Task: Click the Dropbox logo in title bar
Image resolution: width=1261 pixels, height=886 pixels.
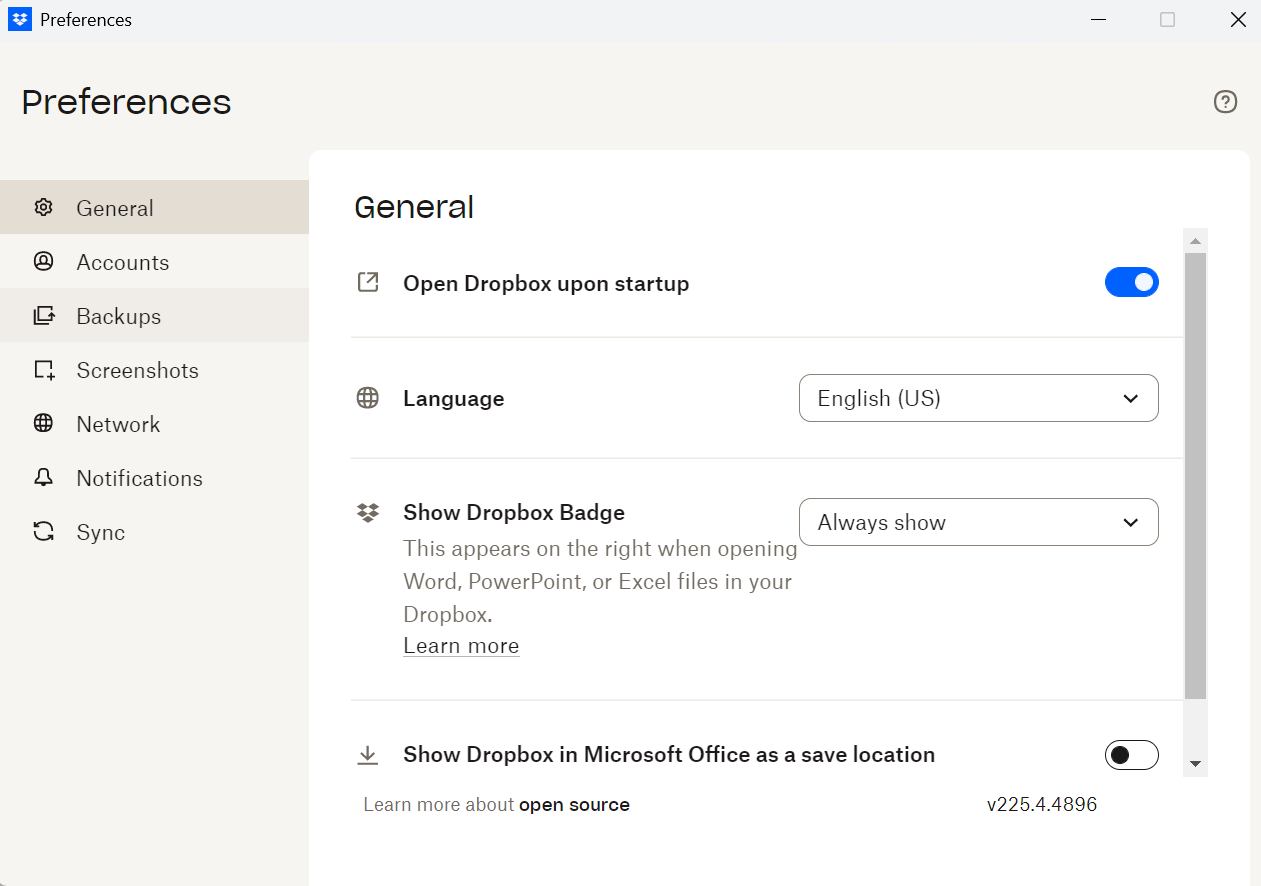Action: point(20,20)
